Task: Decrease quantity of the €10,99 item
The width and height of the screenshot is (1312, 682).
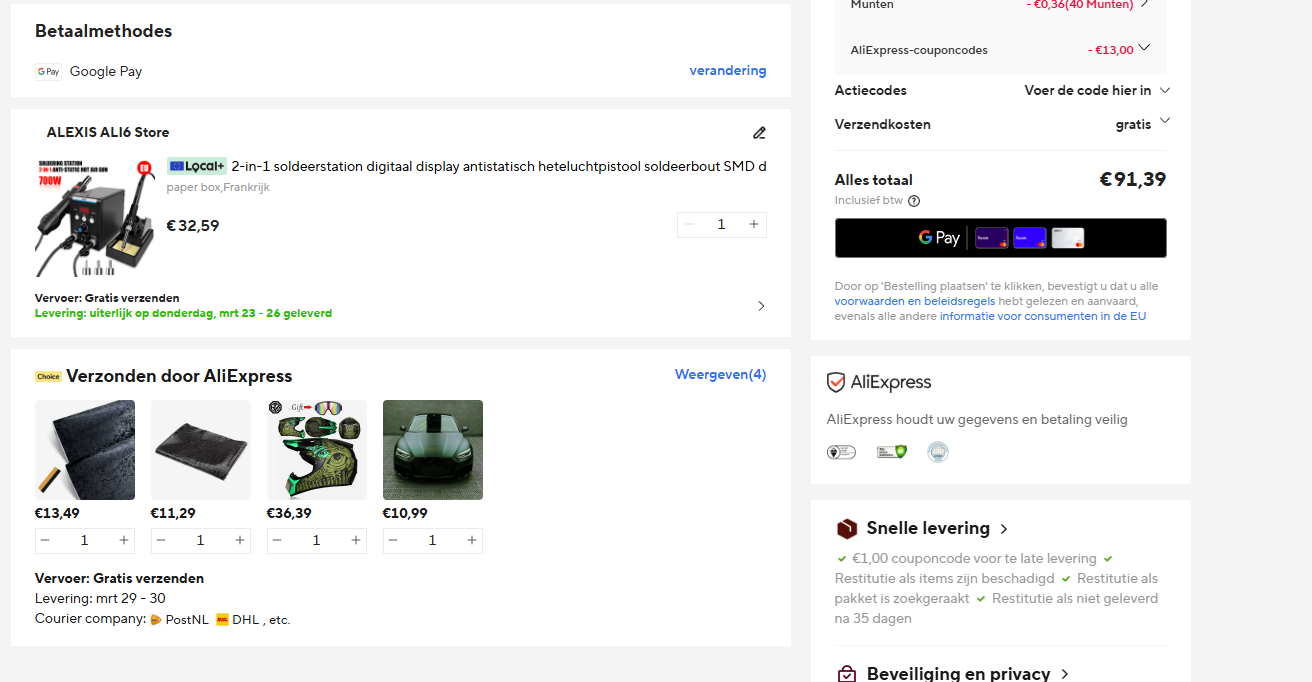Action: click(393, 540)
